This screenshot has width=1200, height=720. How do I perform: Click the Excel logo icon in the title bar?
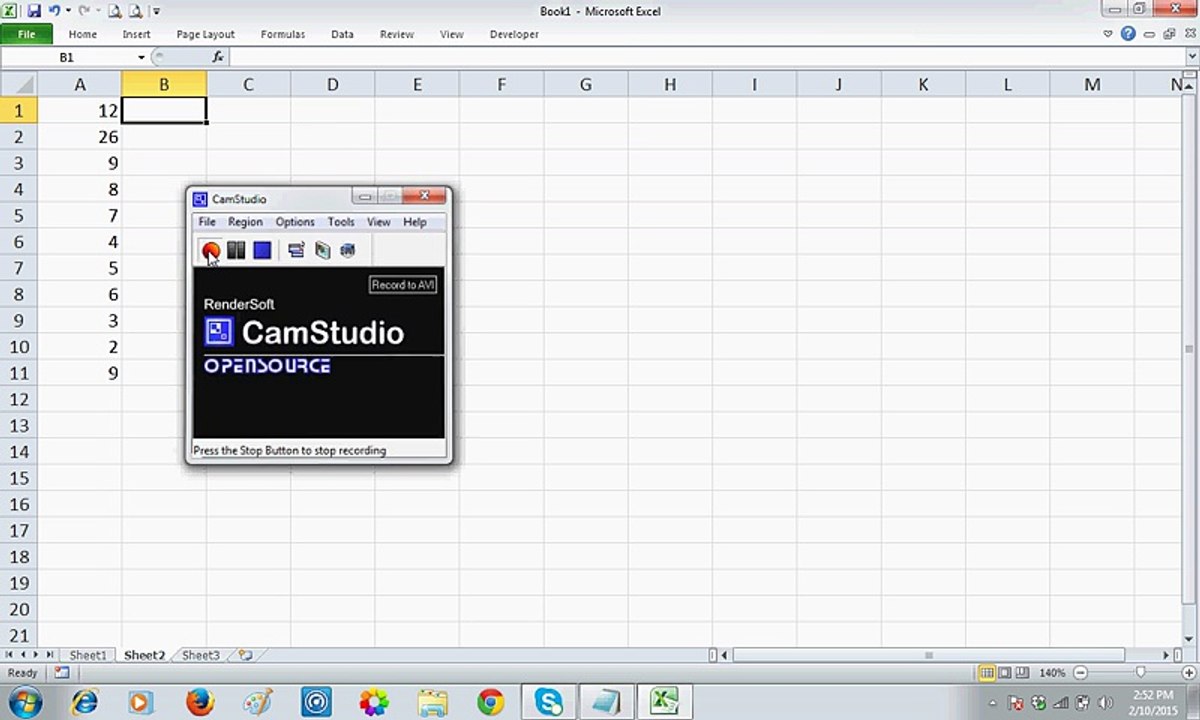coord(9,11)
